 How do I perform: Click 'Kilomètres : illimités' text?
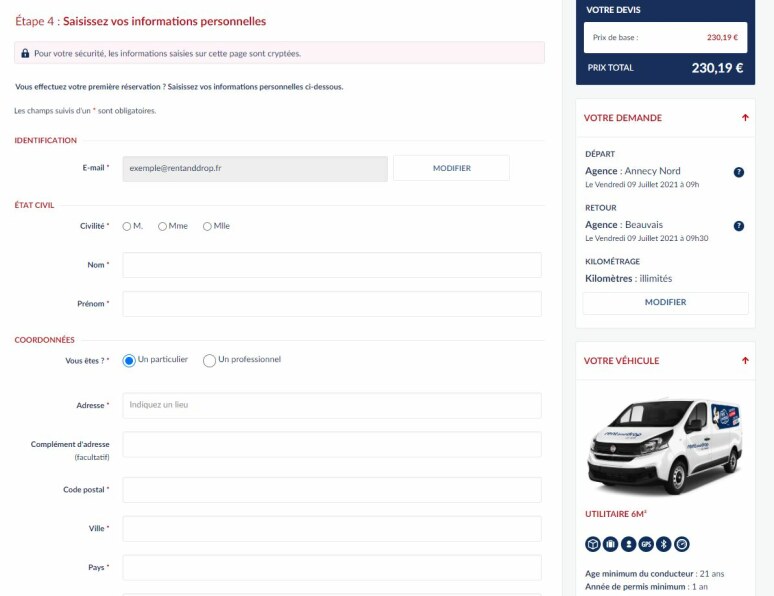pyautogui.click(x=628, y=278)
